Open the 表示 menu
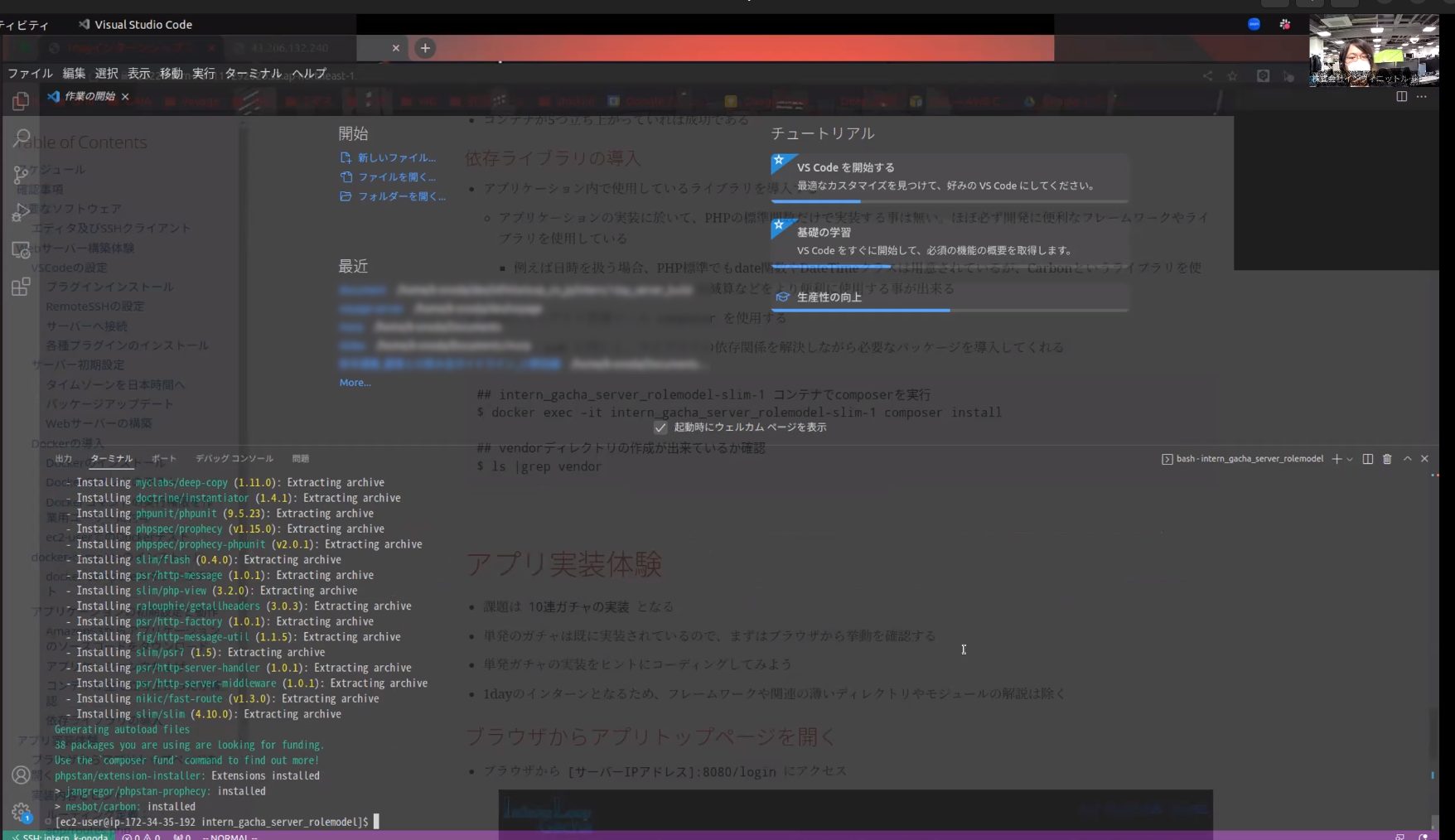1455x840 pixels. (138, 74)
